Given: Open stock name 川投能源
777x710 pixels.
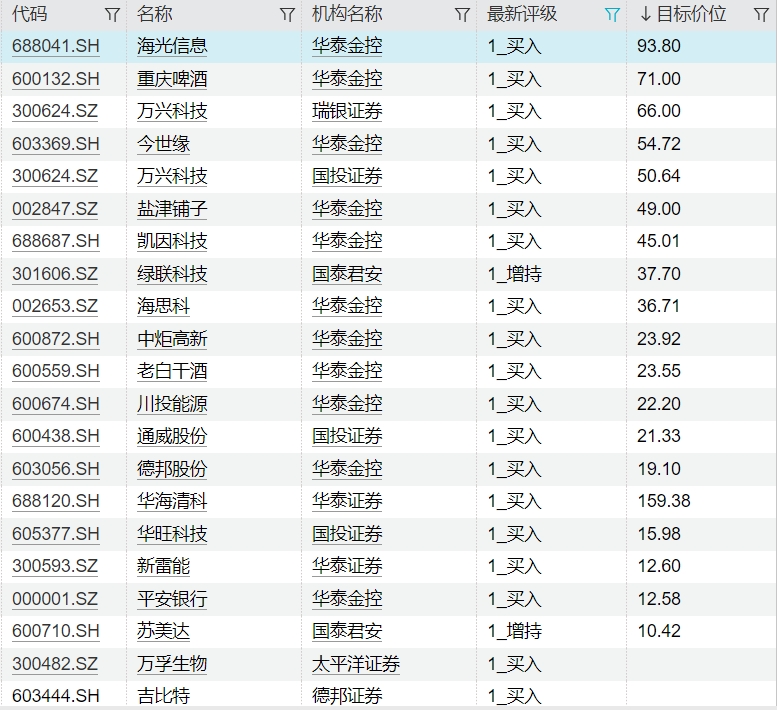Looking at the screenshot, I should [172, 404].
